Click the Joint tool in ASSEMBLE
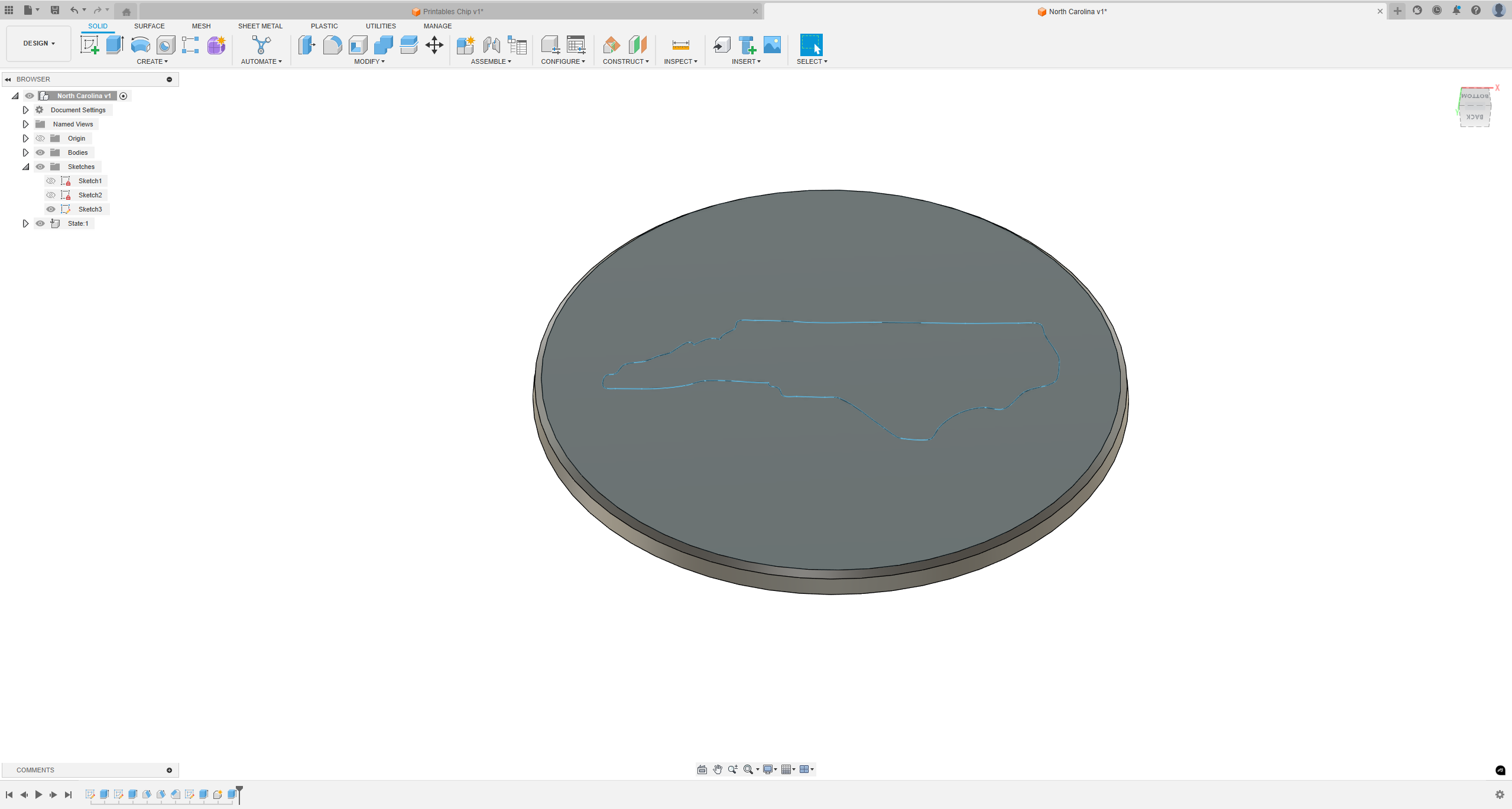This screenshot has height=809, width=1512. (x=491, y=44)
